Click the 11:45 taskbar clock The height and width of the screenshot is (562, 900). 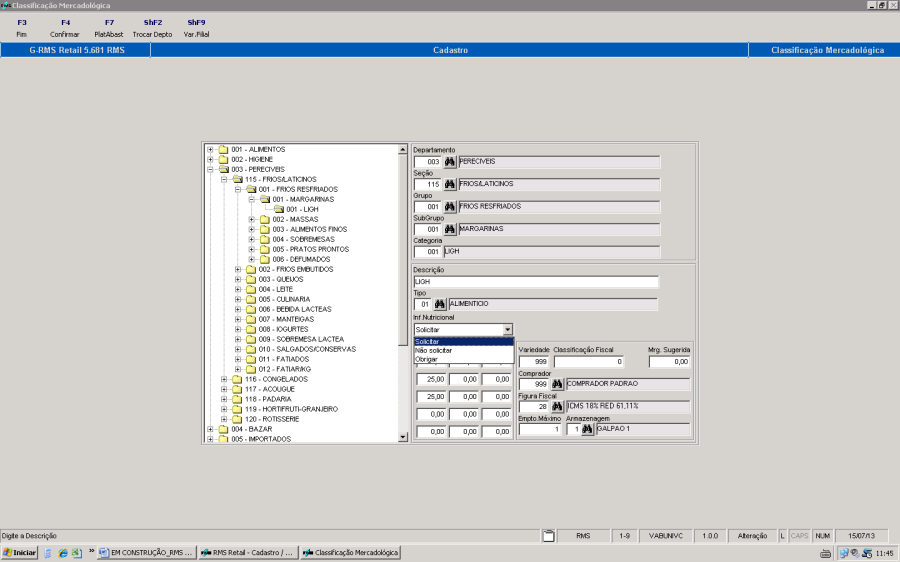pyautogui.click(x=885, y=553)
